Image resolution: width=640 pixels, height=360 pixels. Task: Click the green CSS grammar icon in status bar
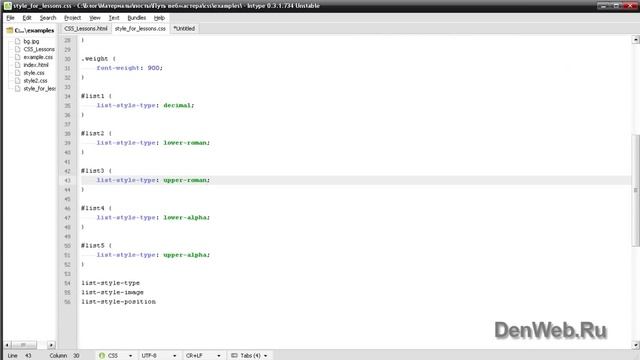coord(102,356)
